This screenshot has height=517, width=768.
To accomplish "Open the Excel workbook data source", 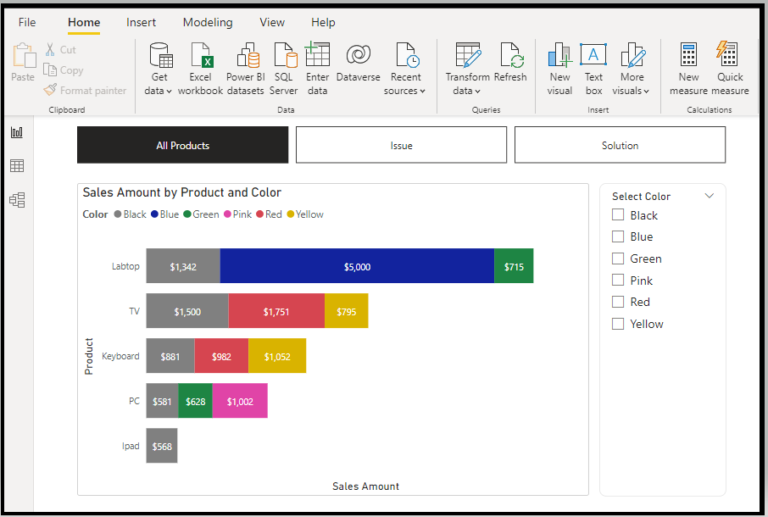I will click(200, 69).
